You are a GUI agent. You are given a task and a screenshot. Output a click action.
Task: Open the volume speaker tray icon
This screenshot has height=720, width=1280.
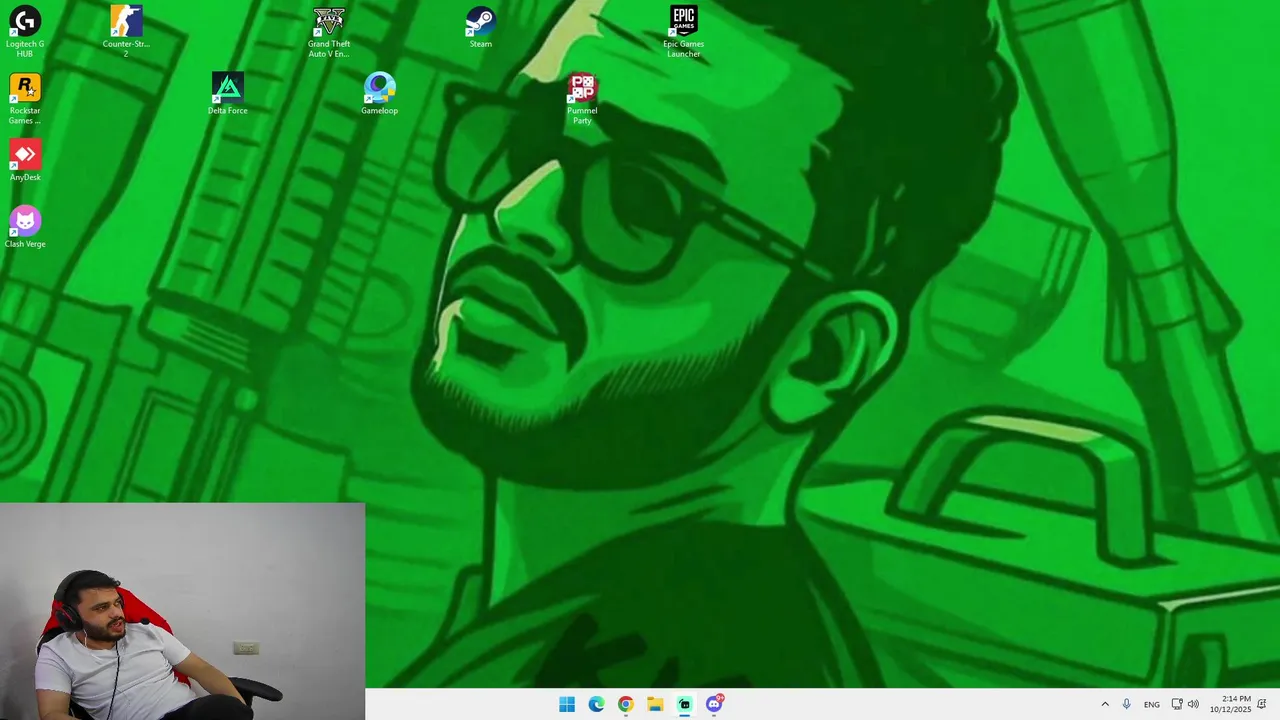(1193, 704)
